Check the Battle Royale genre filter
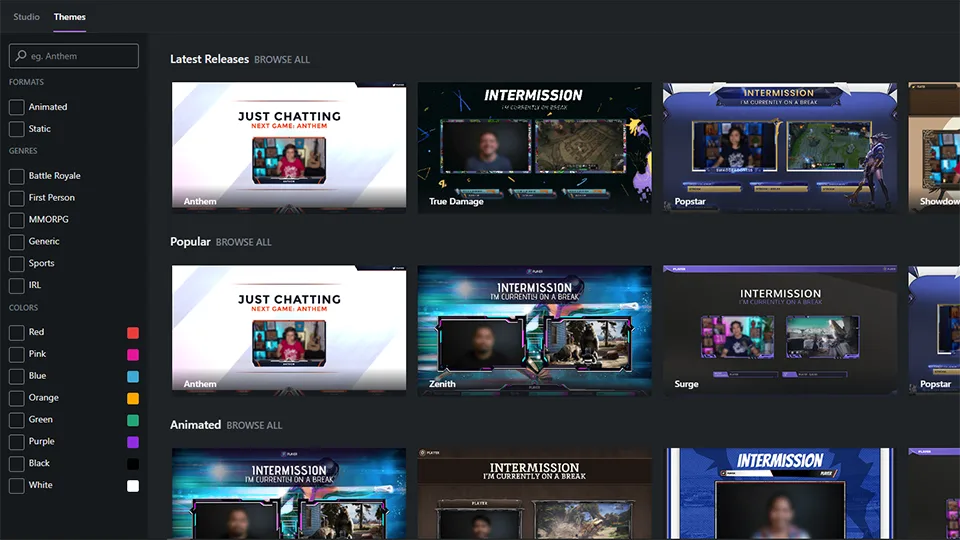This screenshot has width=960, height=540. 17,176
